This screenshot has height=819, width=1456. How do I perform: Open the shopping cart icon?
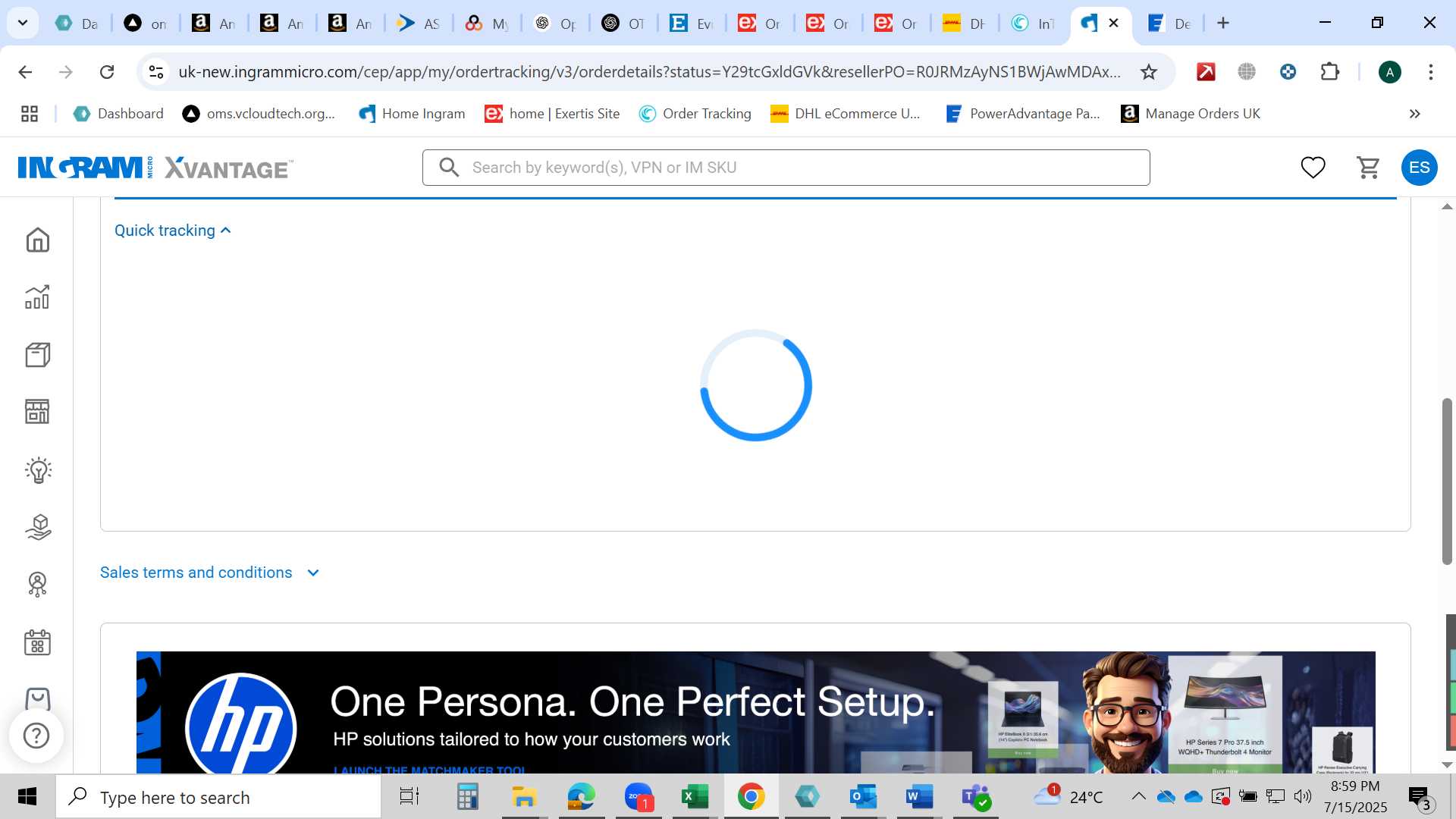tap(1368, 168)
